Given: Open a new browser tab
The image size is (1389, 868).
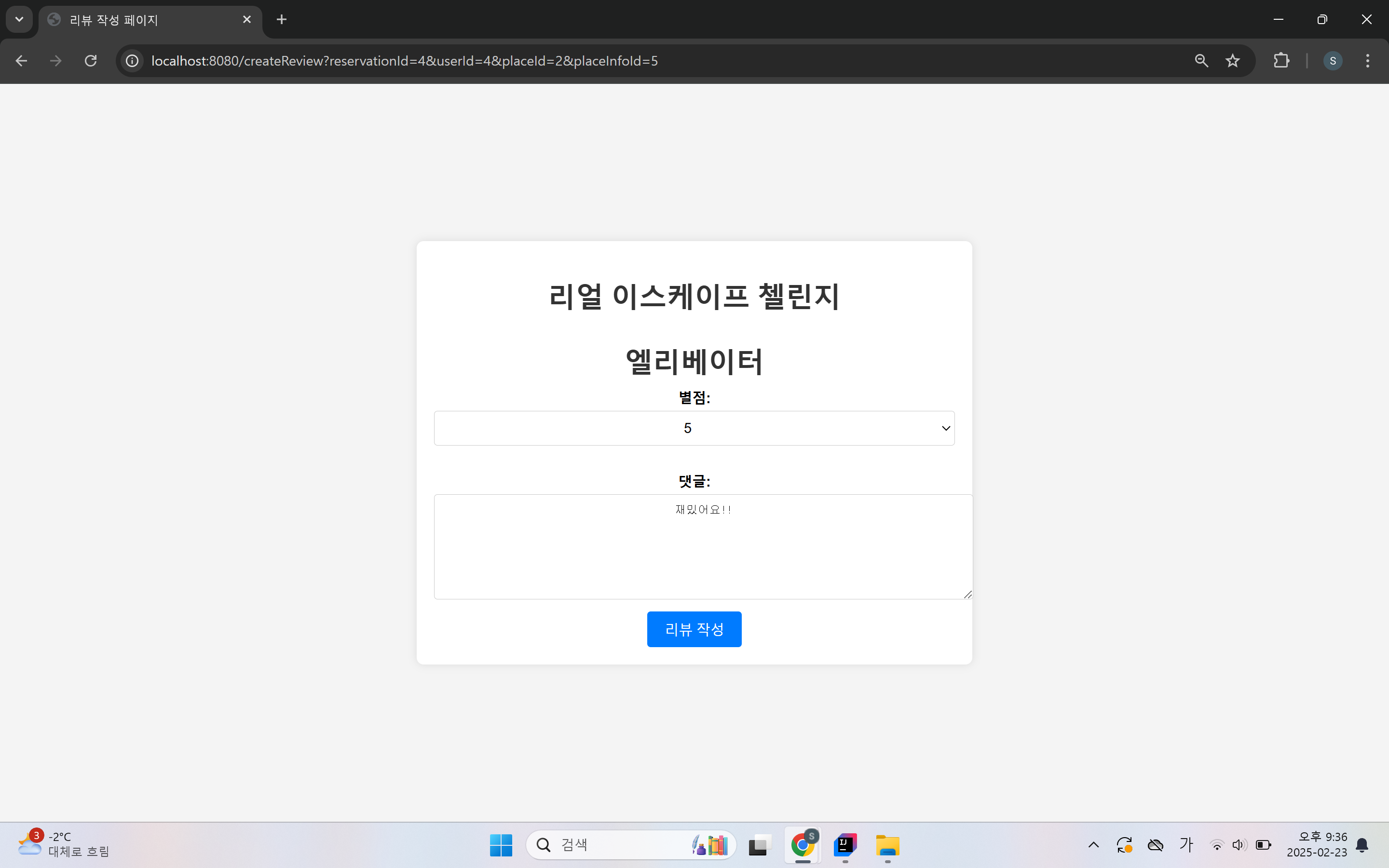Looking at the screenshot, I should coord(281,19).
